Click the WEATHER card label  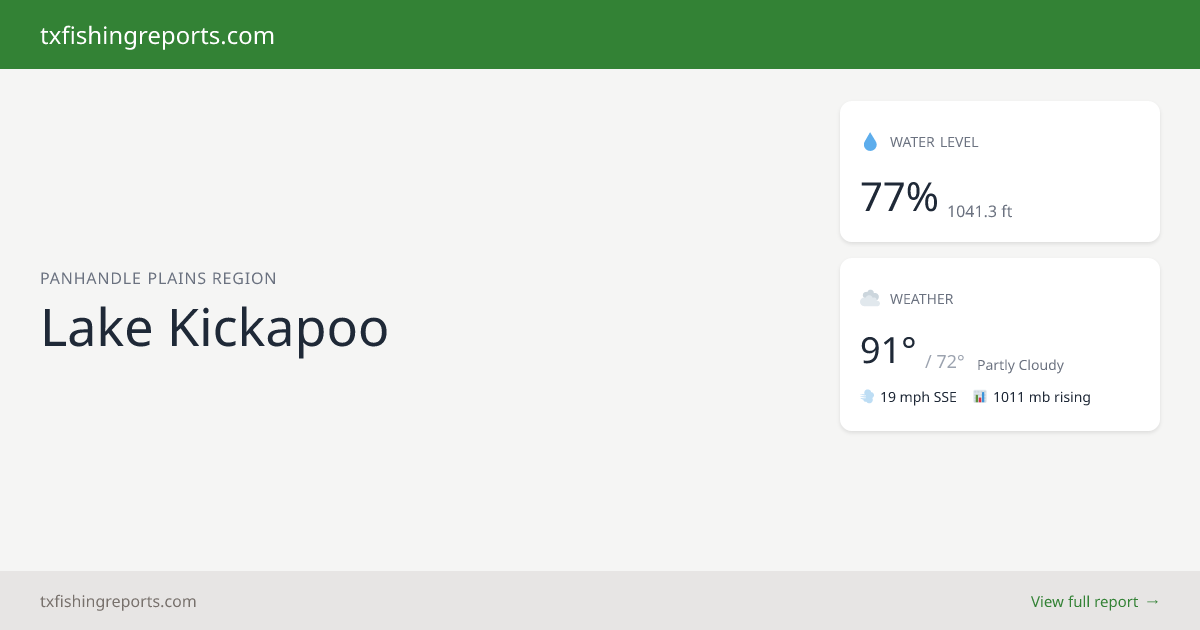922,298
